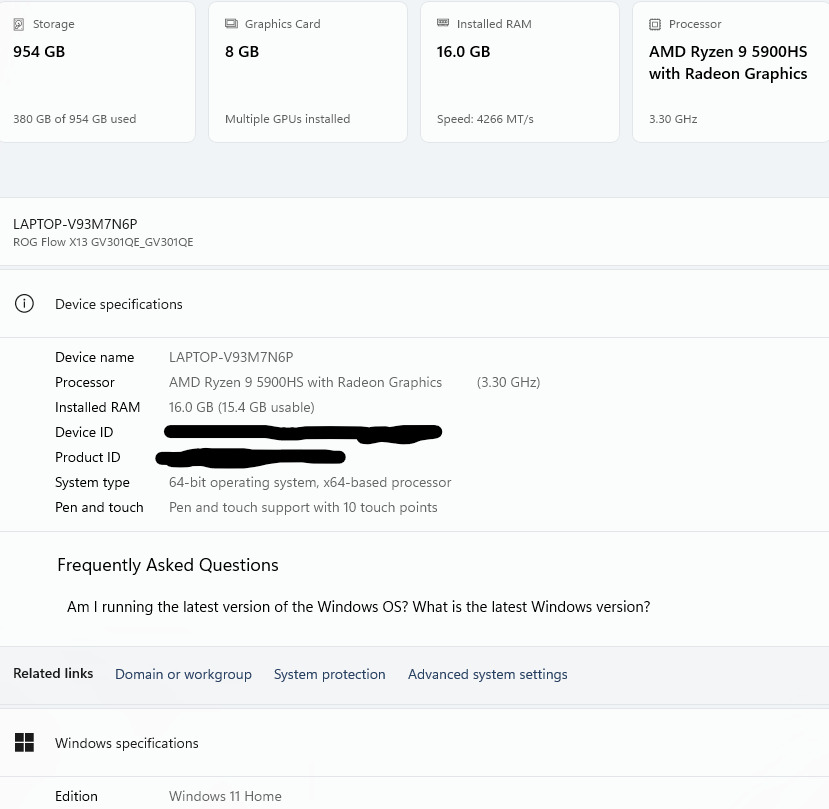Image resolution: width=829 pixels, height=809 pixels.
Task: Open Domain or workgroup link
Action: tap(183, 674)
